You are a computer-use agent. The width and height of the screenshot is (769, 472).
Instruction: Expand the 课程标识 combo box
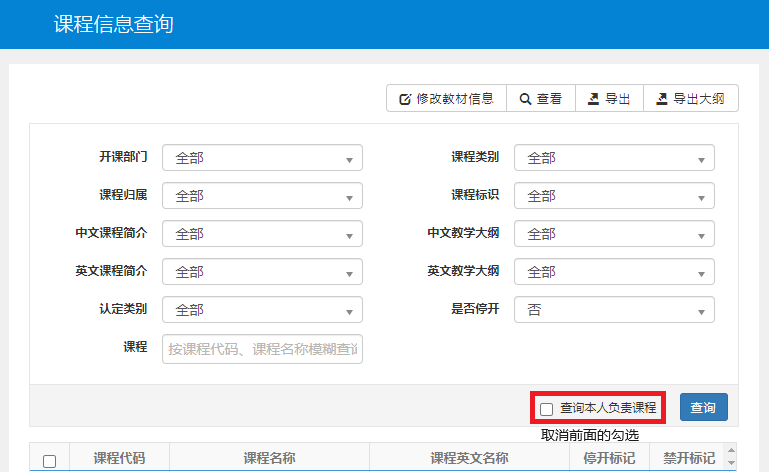click(614, 196)
